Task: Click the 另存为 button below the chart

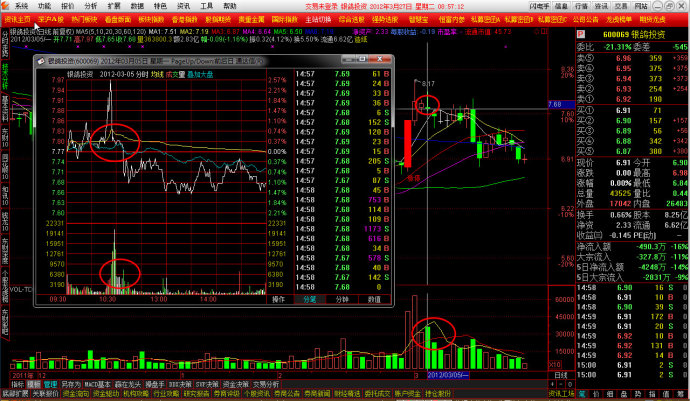Action: (71, 384)
